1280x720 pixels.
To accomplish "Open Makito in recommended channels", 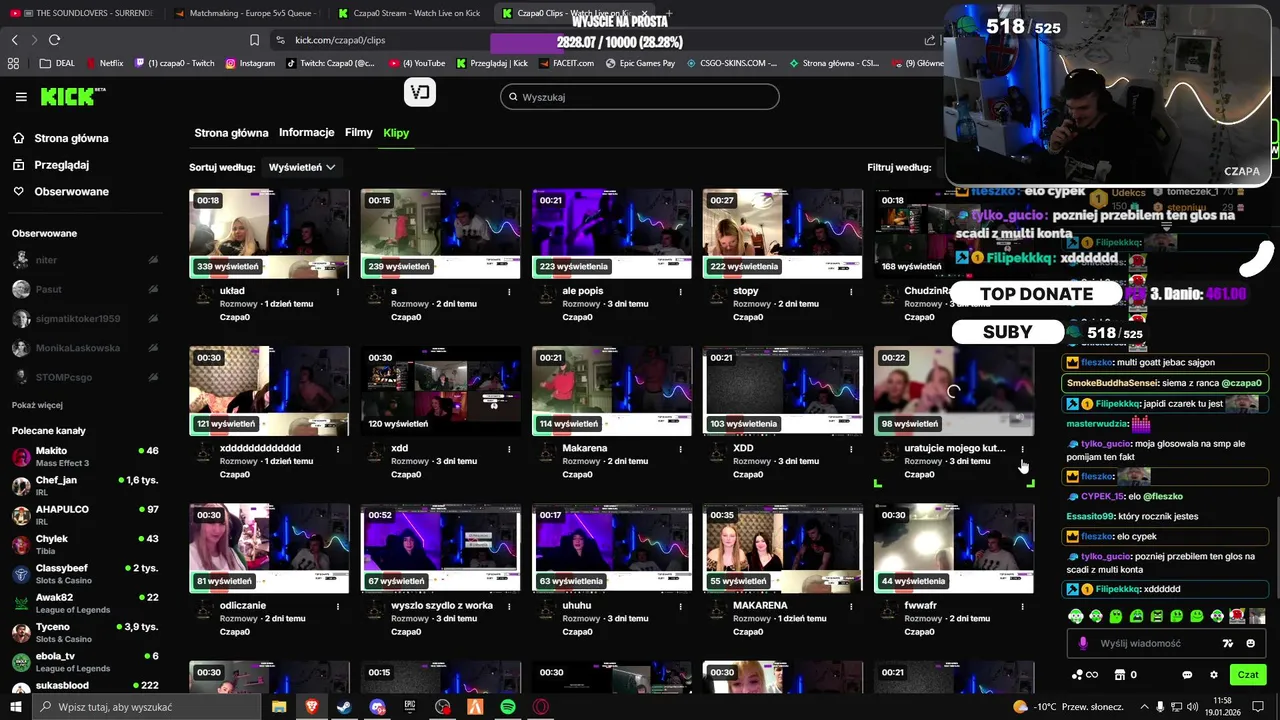I will tap(85, 456).
